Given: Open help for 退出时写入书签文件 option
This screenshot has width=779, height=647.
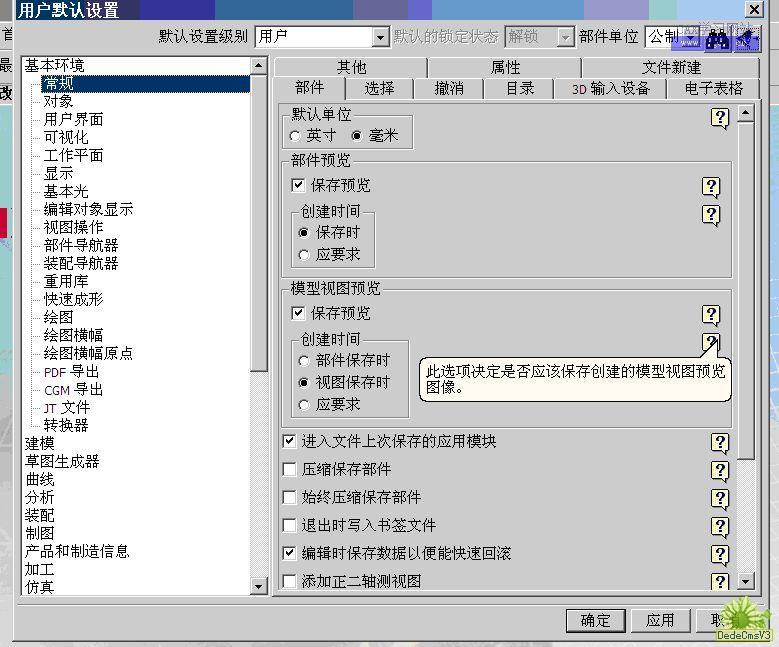Looking at the screenshot, I should point(719,527).
